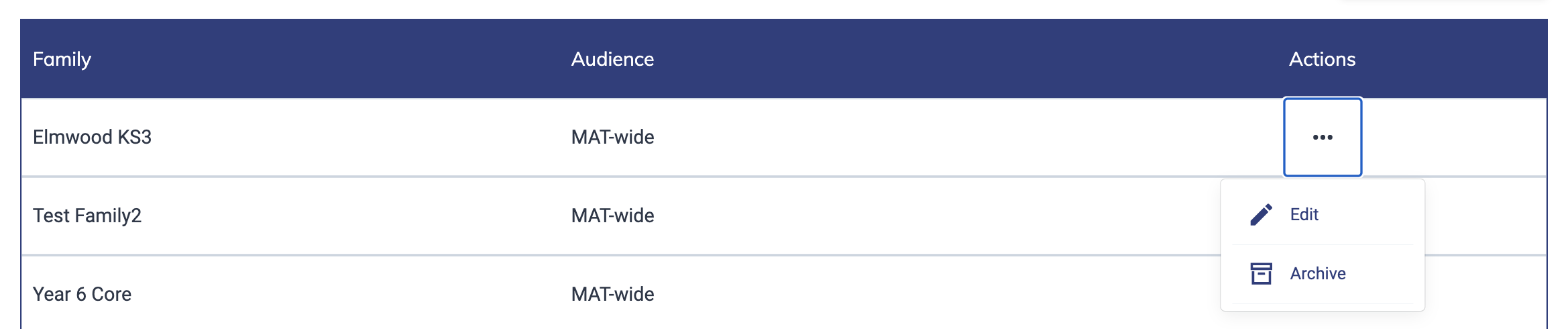Choose Archive from the actions menu
This screenshot has height=329, width=1568.
(x=1323, y=273)
